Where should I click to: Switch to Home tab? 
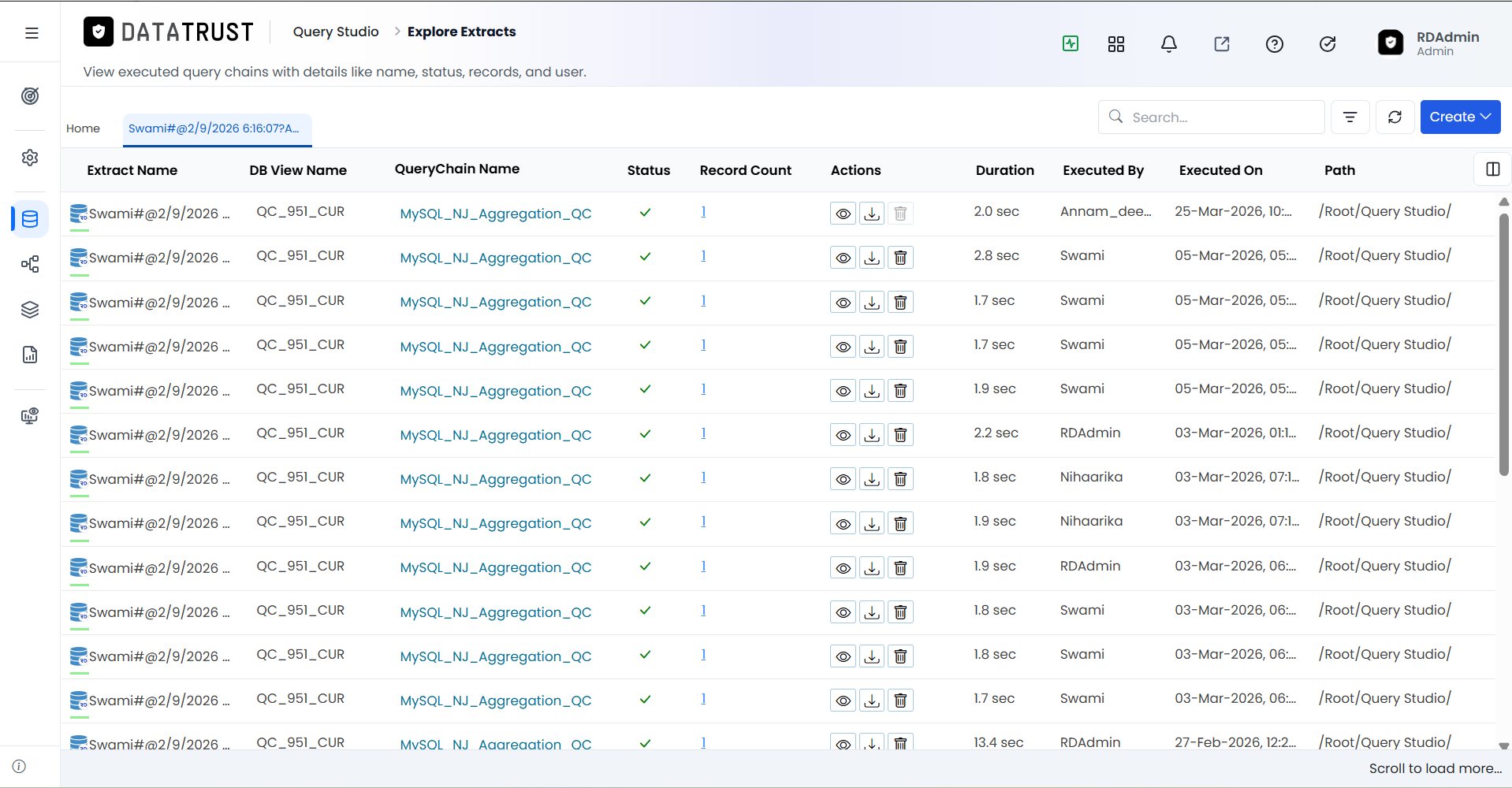(83, 128)
